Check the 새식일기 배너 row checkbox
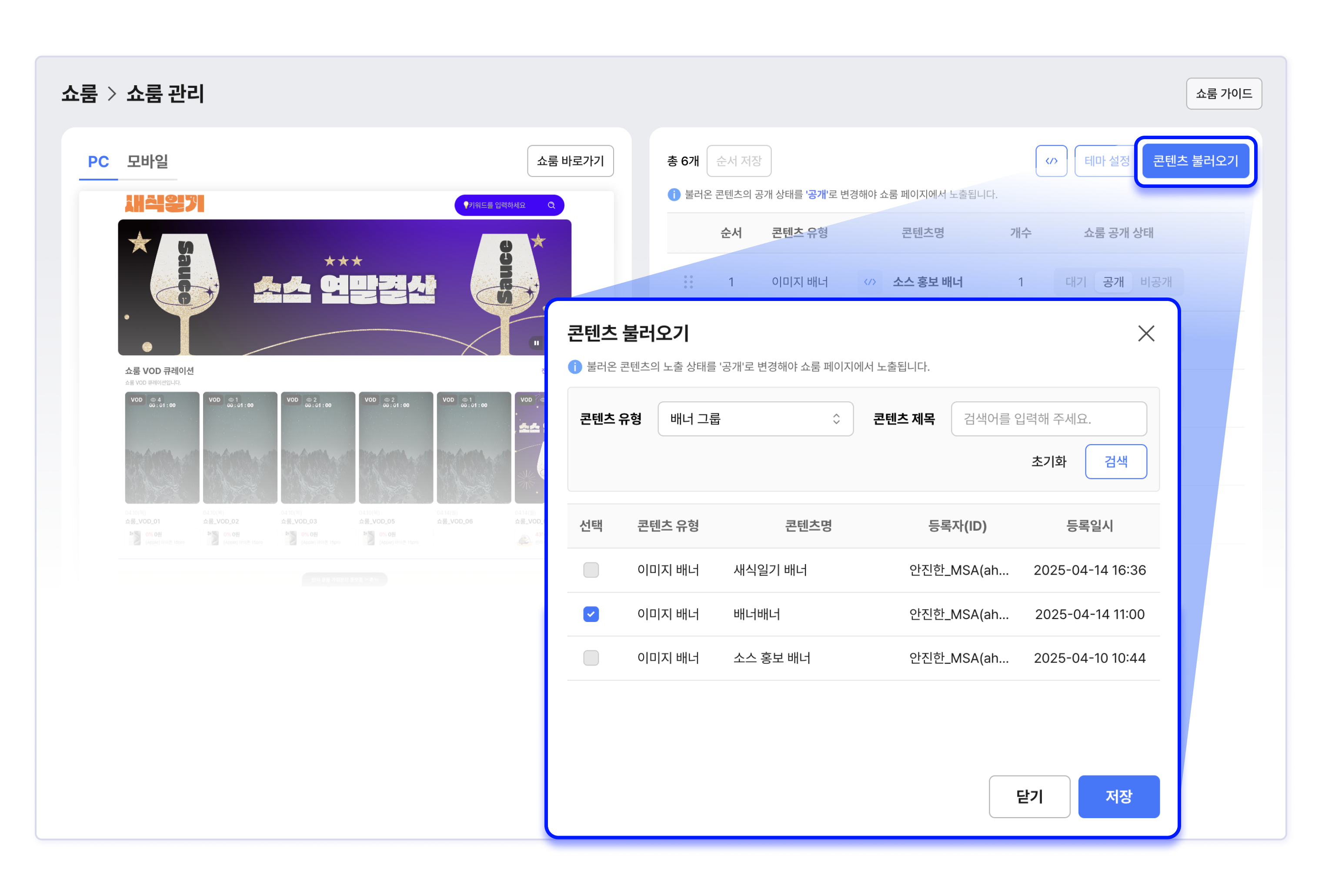This screenshot has width=1322, height=896. coord(591,570)
